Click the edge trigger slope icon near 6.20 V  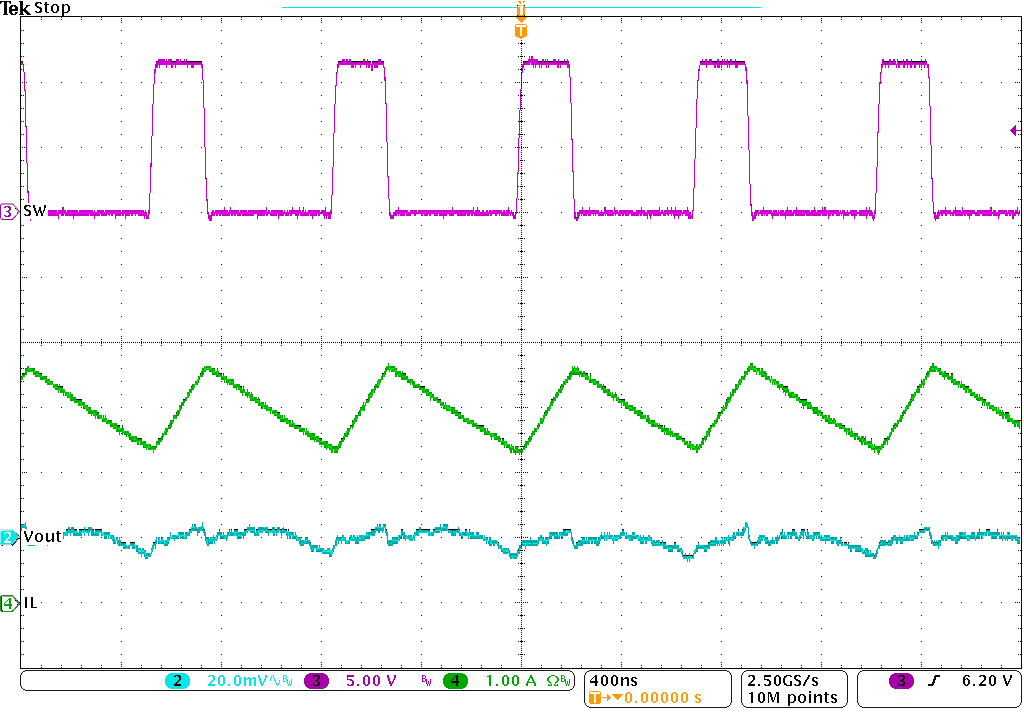[x=932, y=678]
